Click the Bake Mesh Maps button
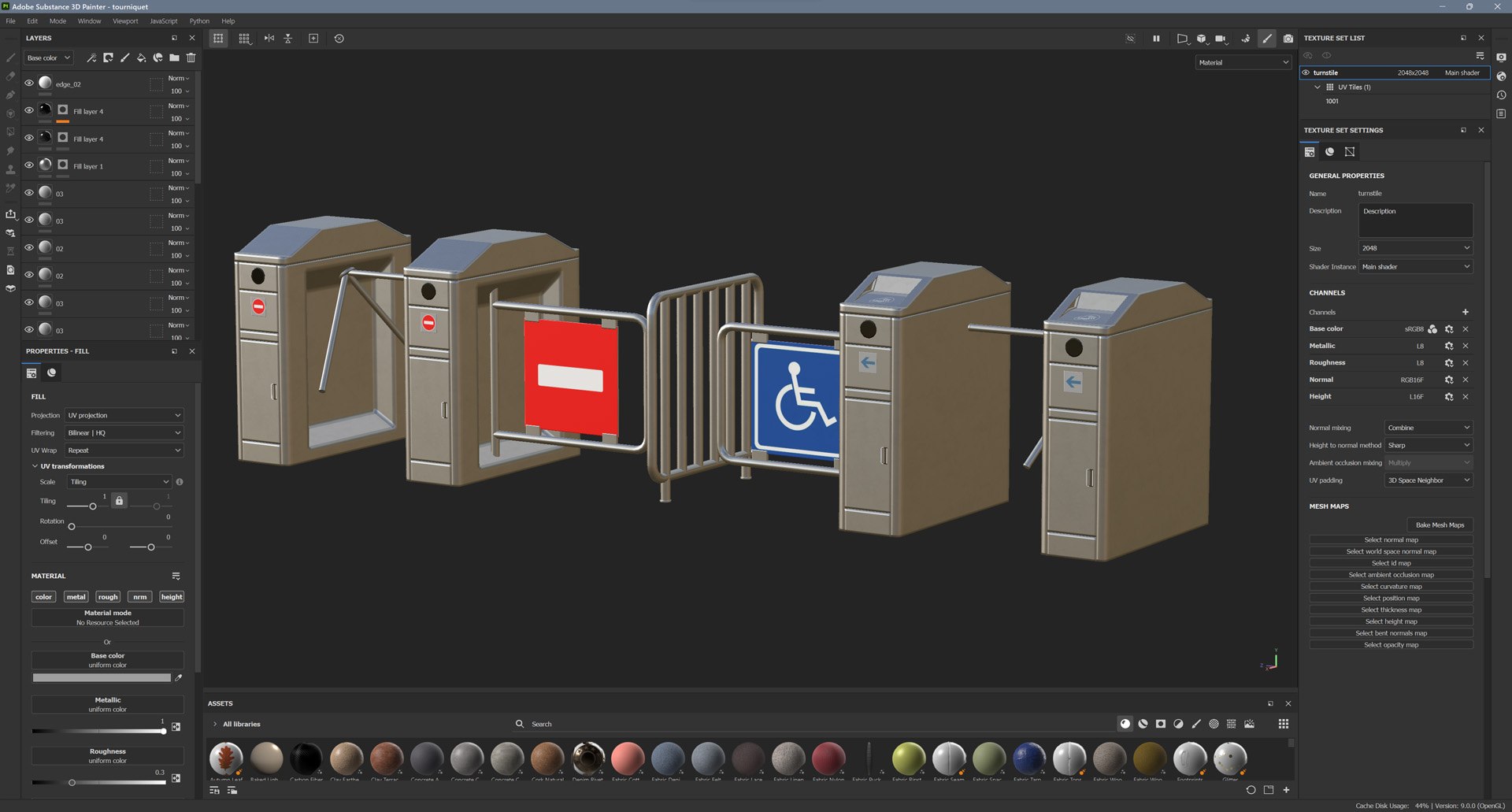 1440,525
